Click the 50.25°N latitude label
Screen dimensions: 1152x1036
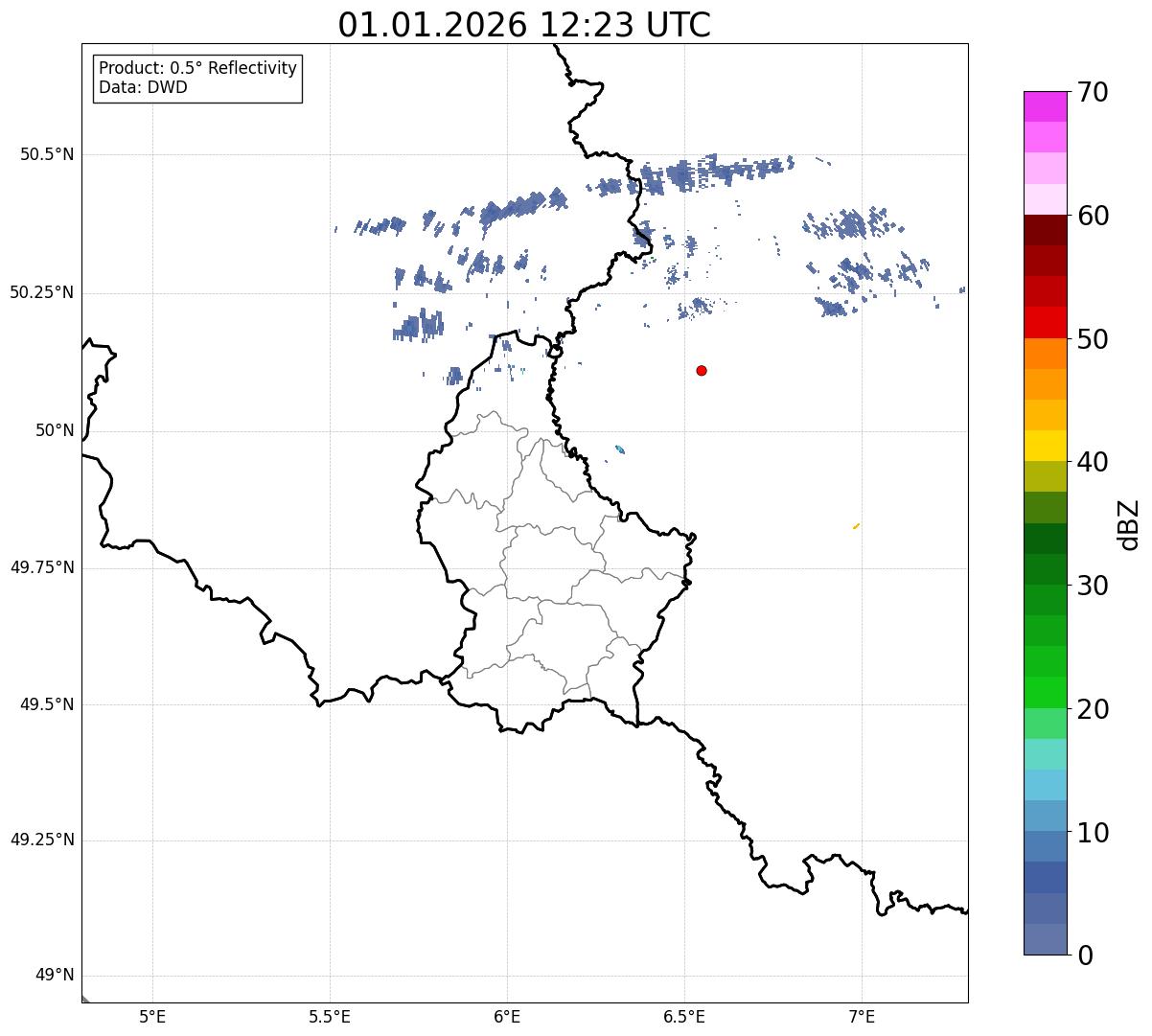point(41,292)
